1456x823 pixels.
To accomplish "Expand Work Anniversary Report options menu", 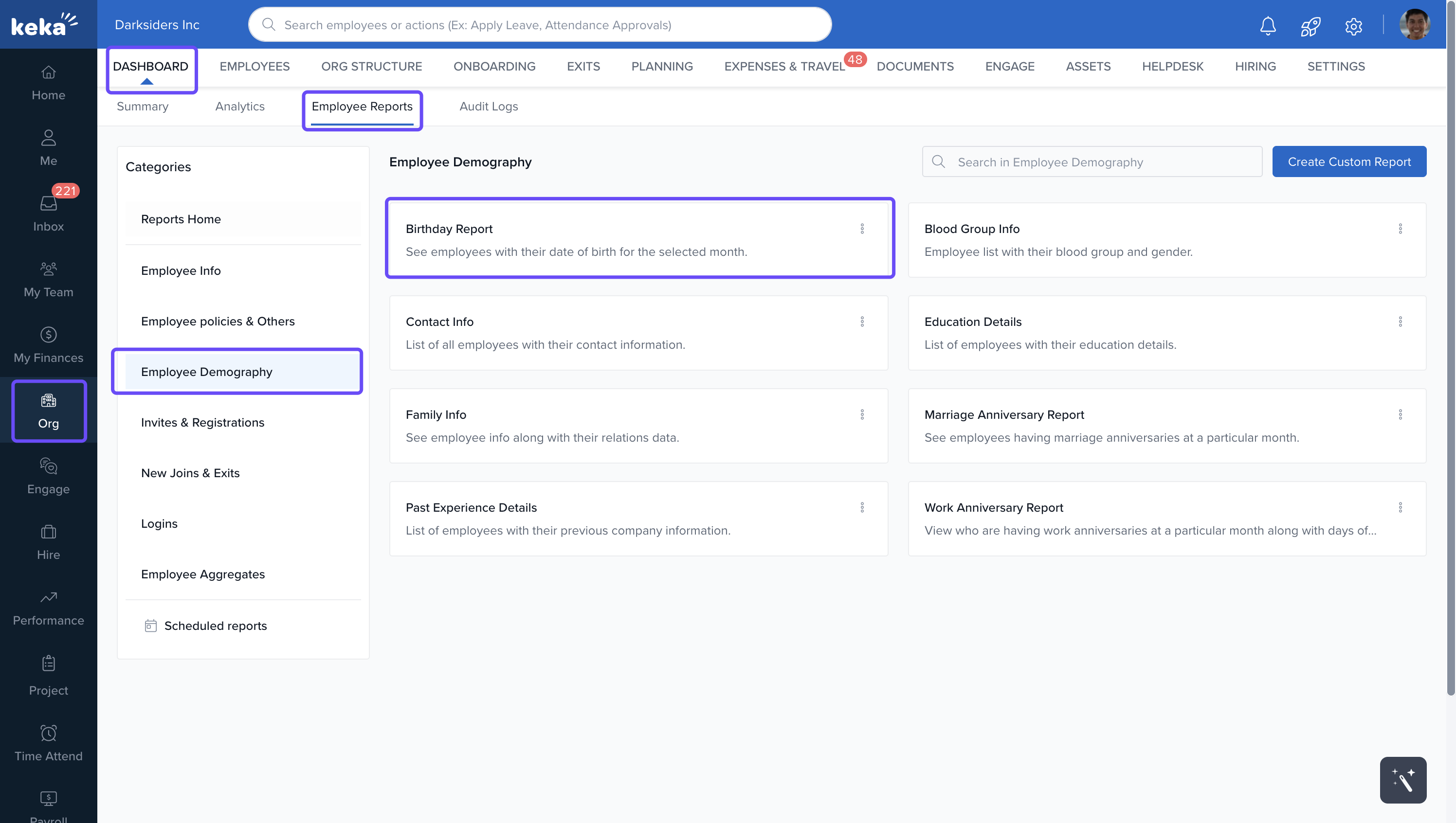I will [x=1400, y=507].
